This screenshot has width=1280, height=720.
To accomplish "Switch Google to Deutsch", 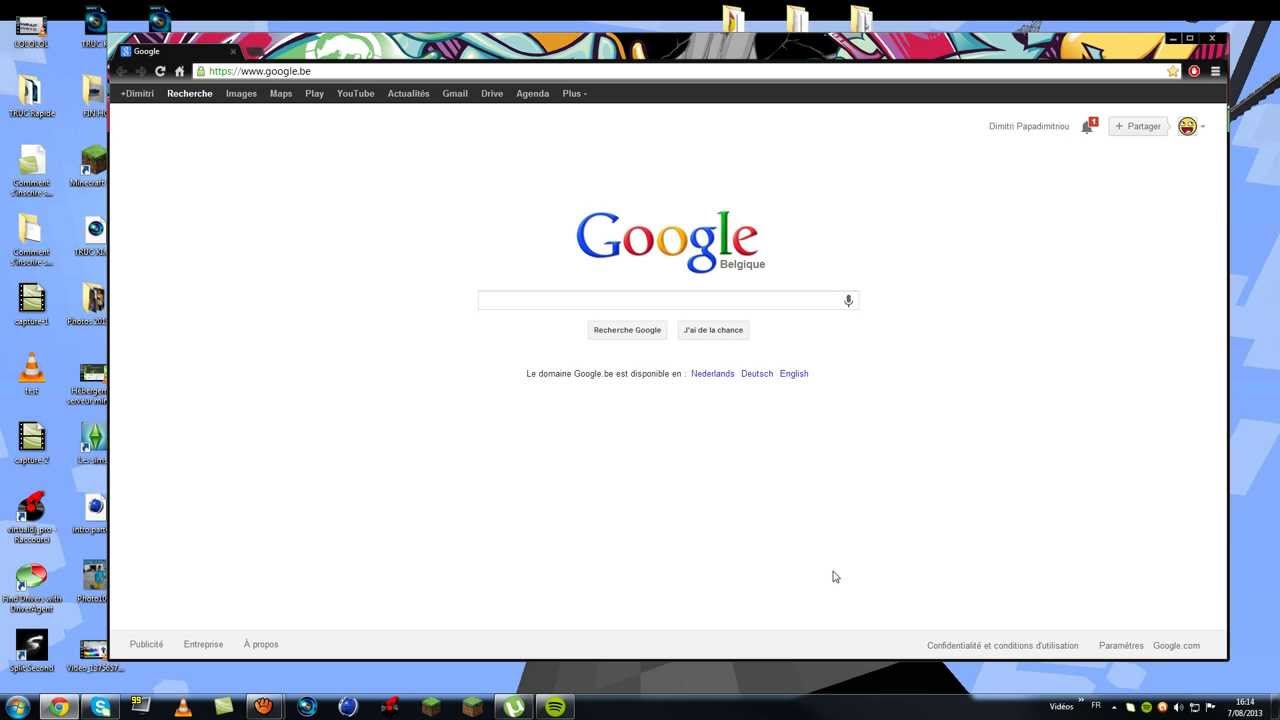I will [x=757, y=374].
